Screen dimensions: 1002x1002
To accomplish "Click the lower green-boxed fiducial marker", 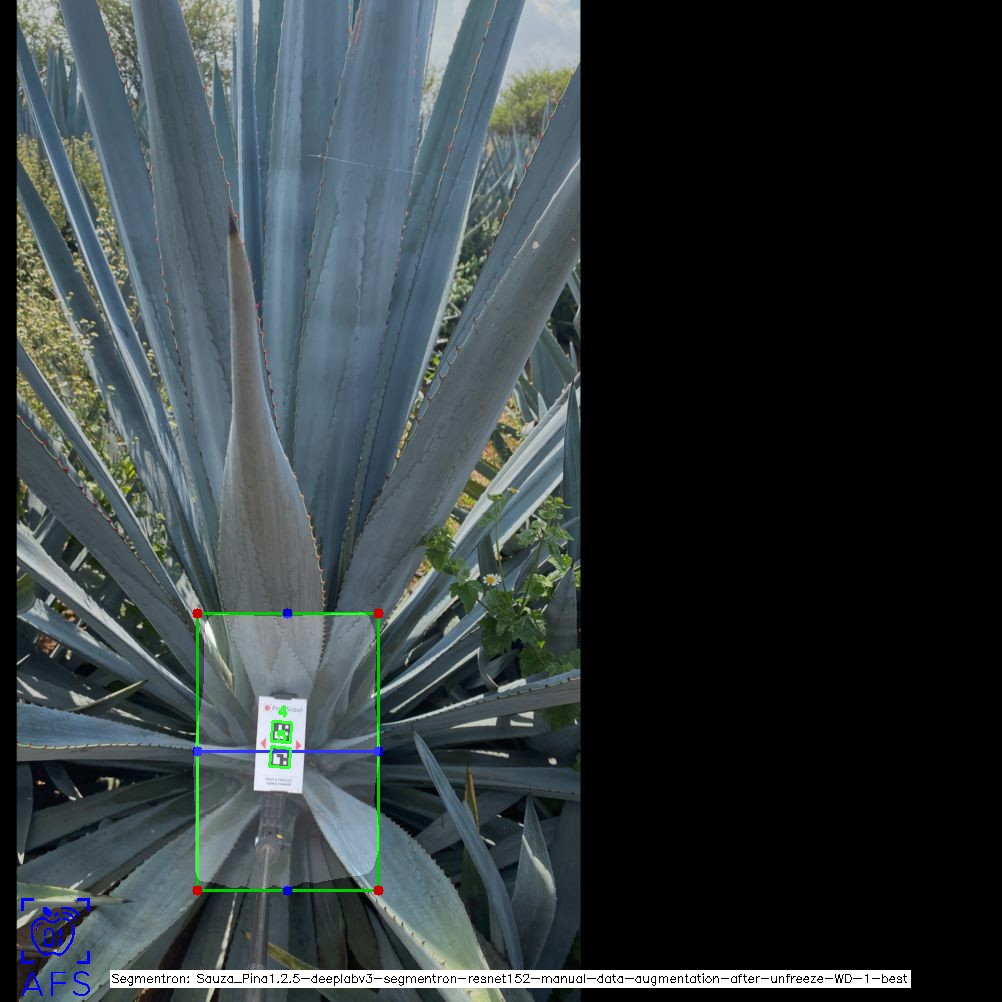I will coord(281,758).
